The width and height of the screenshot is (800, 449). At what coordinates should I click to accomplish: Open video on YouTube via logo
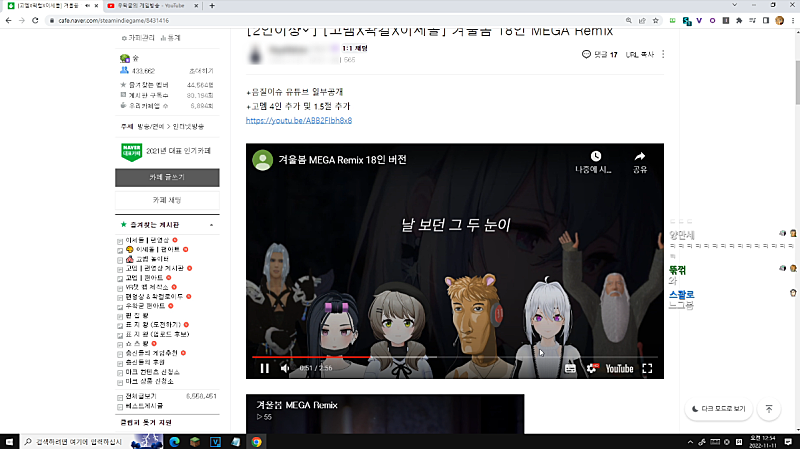tap(619, 368)
